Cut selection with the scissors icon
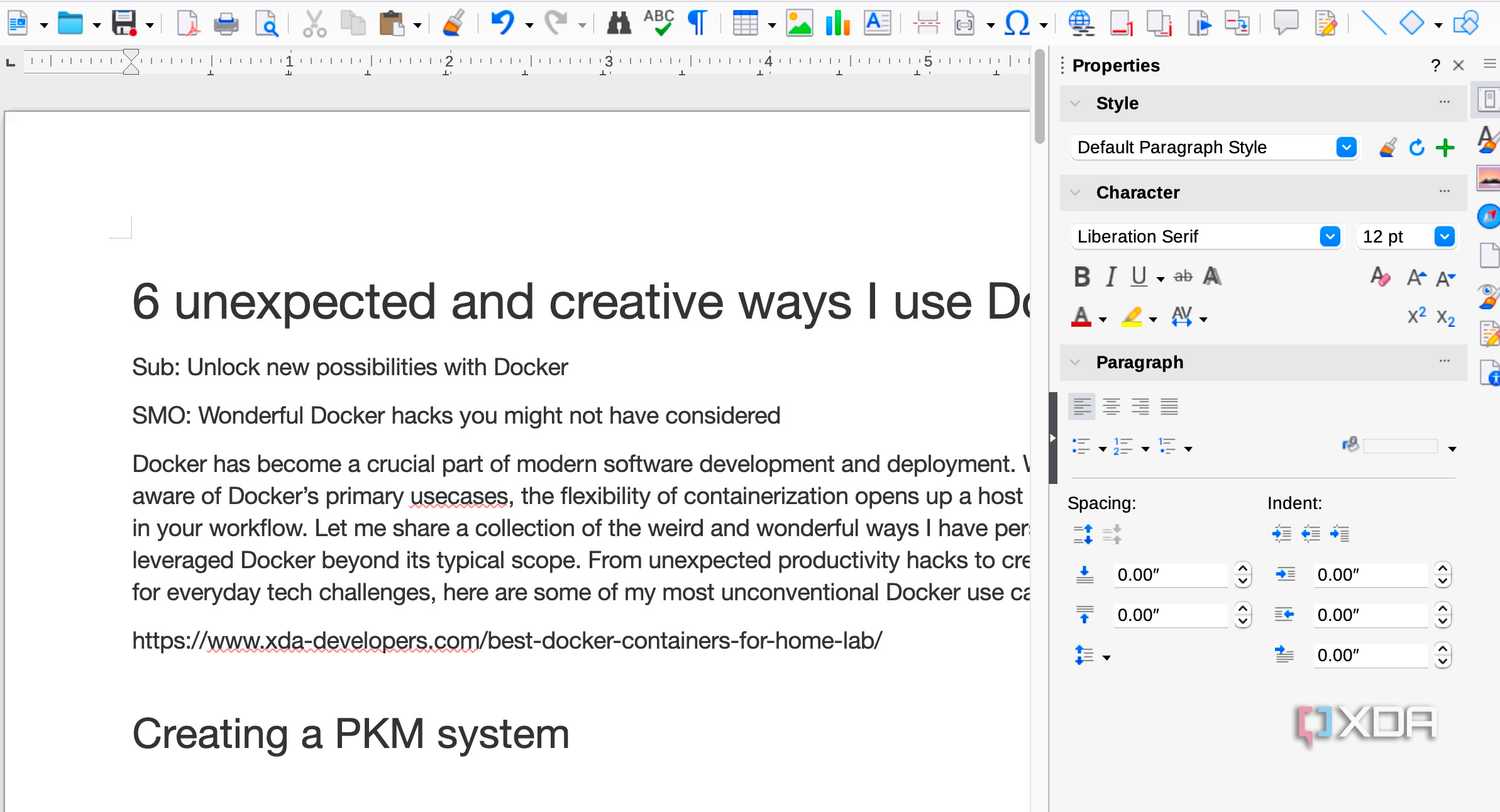This screenshot has height=812, width=1500. (x=315, y=22)
